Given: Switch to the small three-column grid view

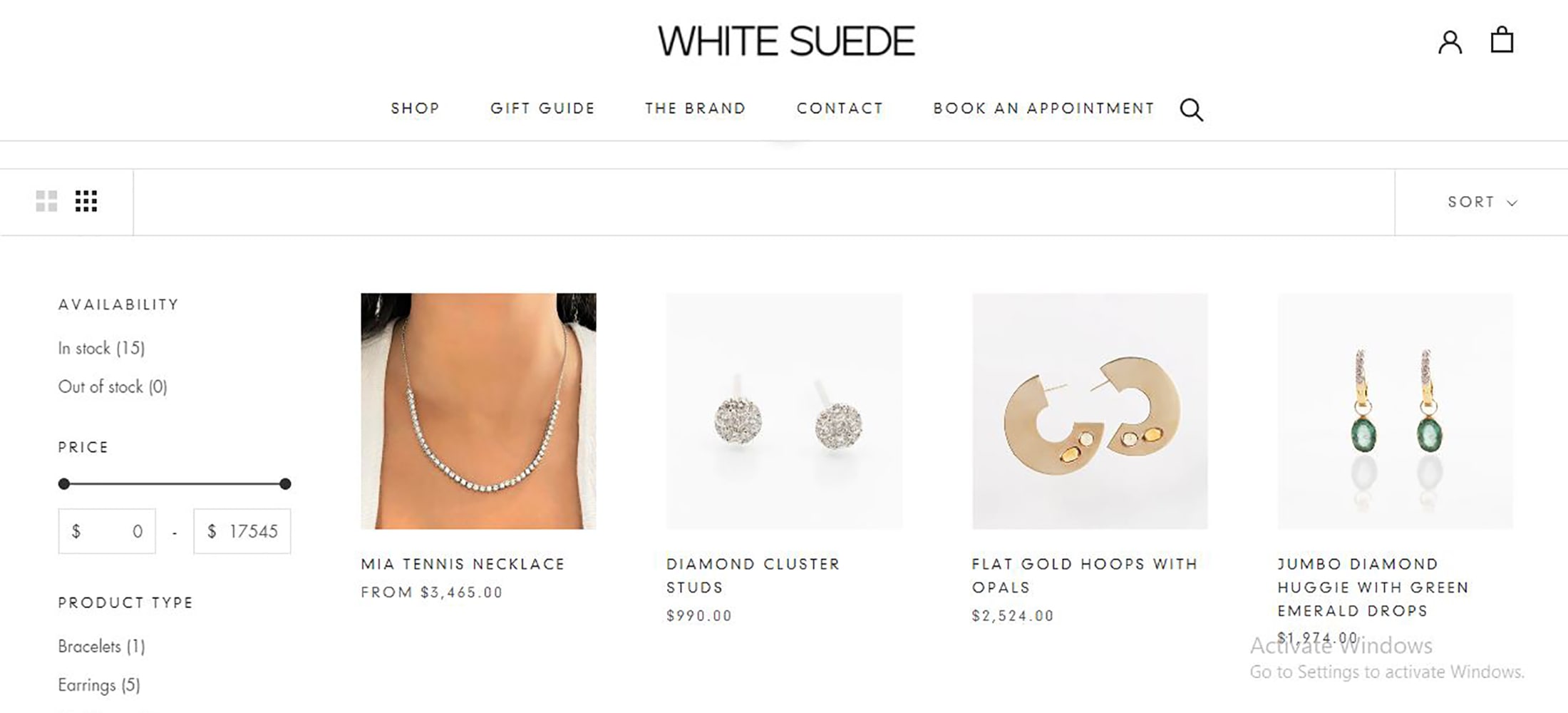Looking at the screenshot, I should click(86, 201).
